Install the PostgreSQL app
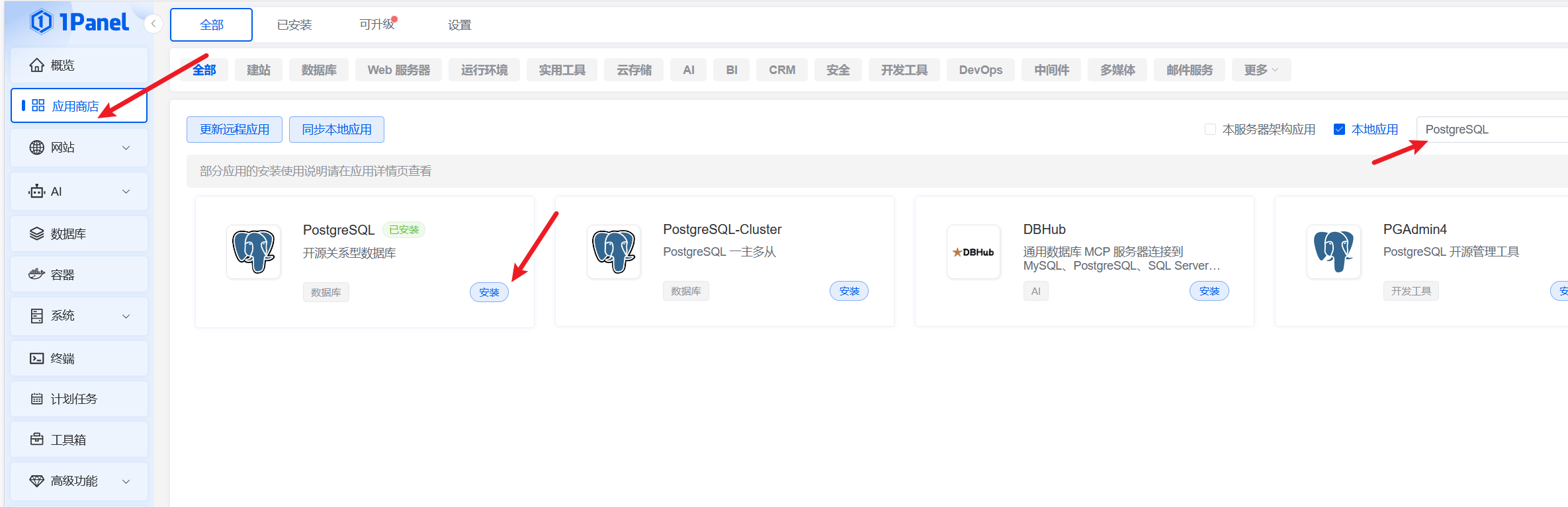This screenshot has width=1568, height=507. [489, 292]
